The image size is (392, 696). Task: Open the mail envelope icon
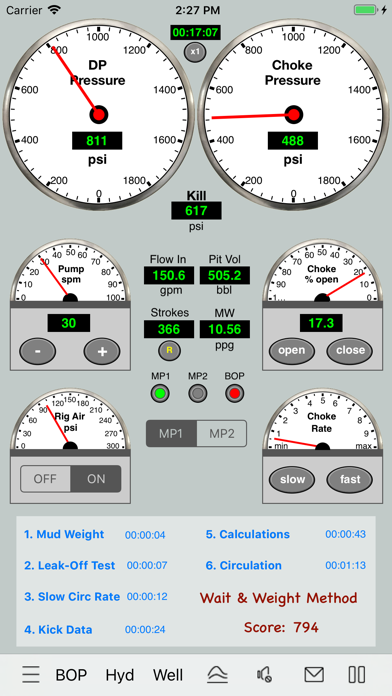coord(314,675)
